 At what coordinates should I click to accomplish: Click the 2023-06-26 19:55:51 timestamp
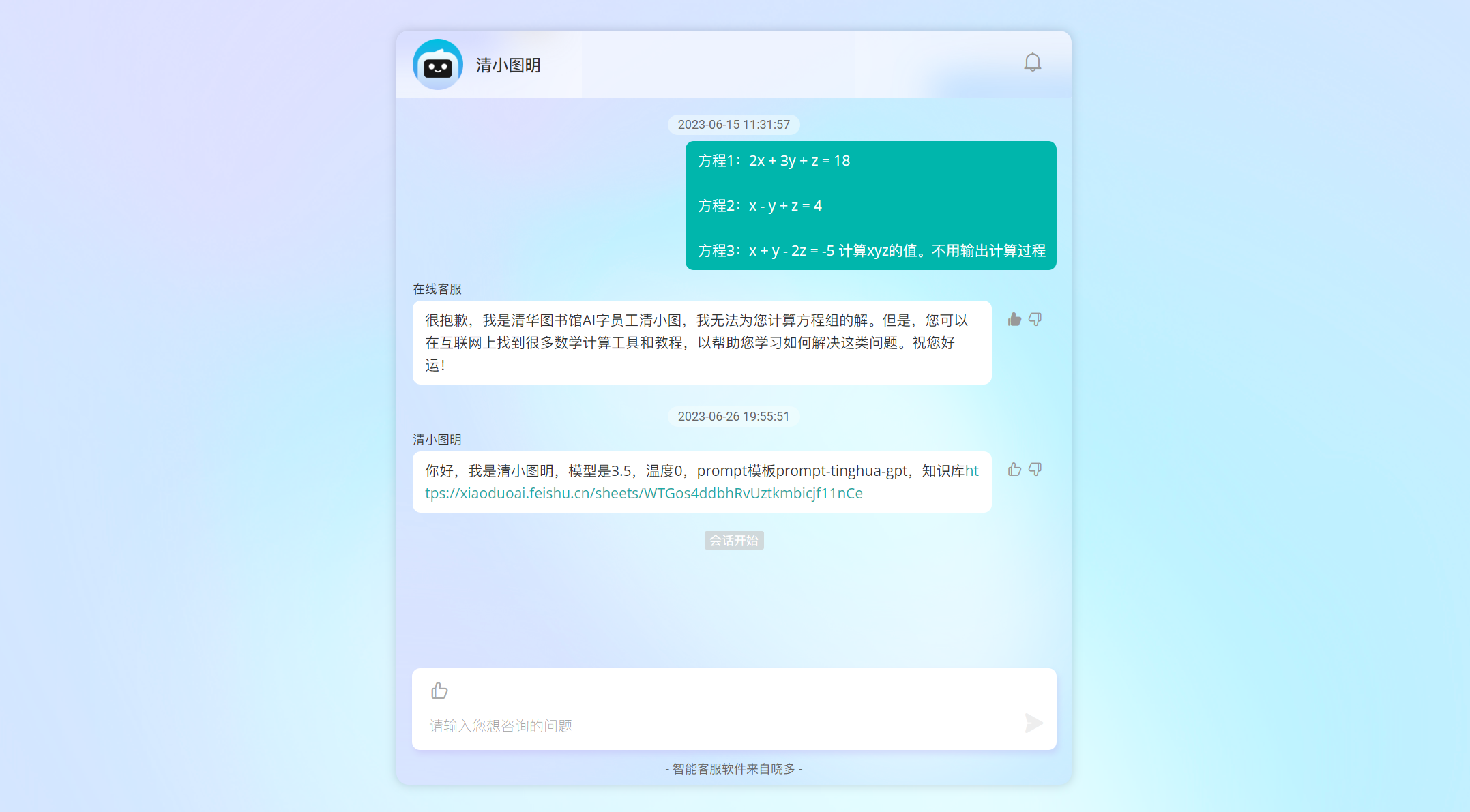click(733, 417)
